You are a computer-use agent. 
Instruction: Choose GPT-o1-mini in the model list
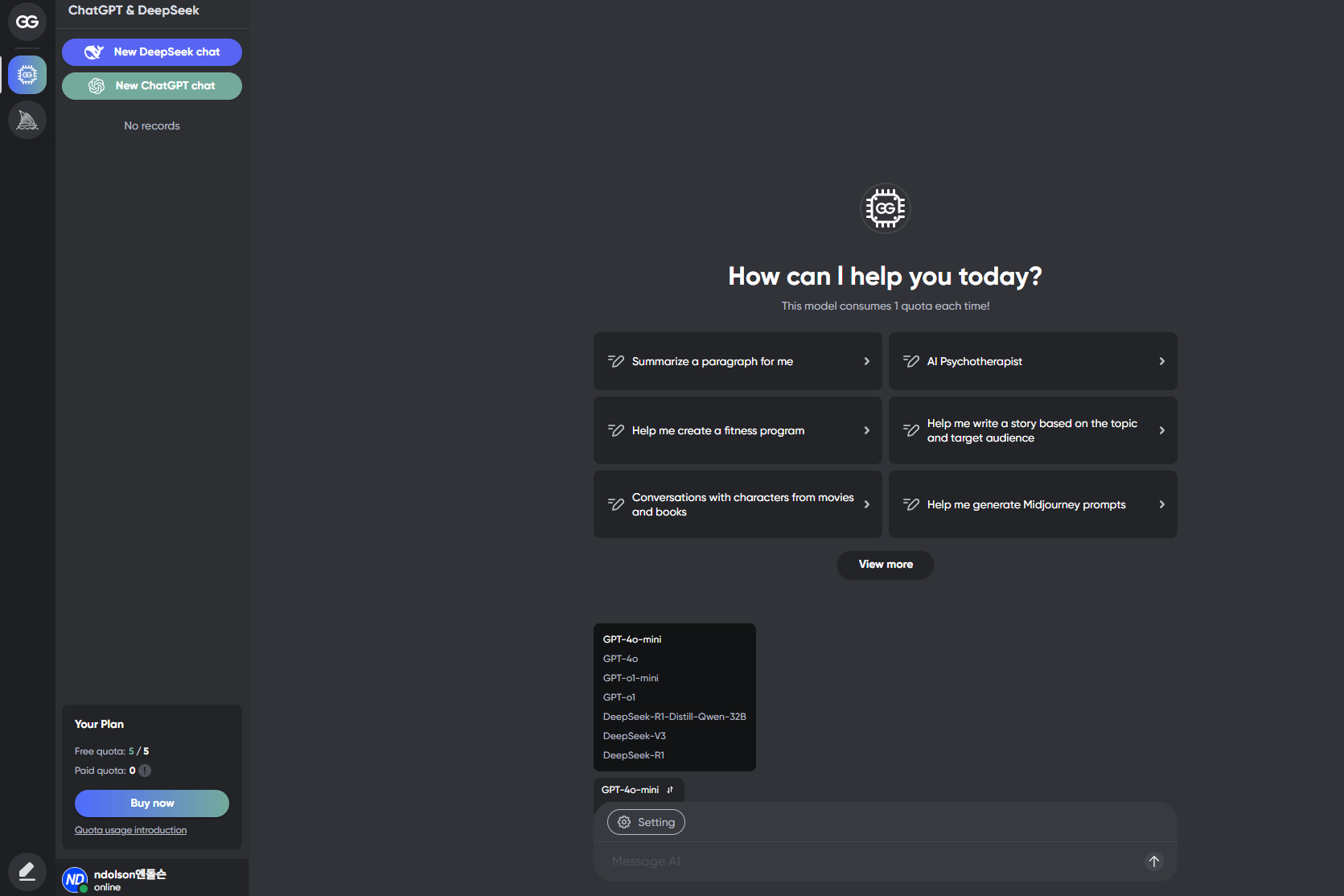tap(631, 678)
